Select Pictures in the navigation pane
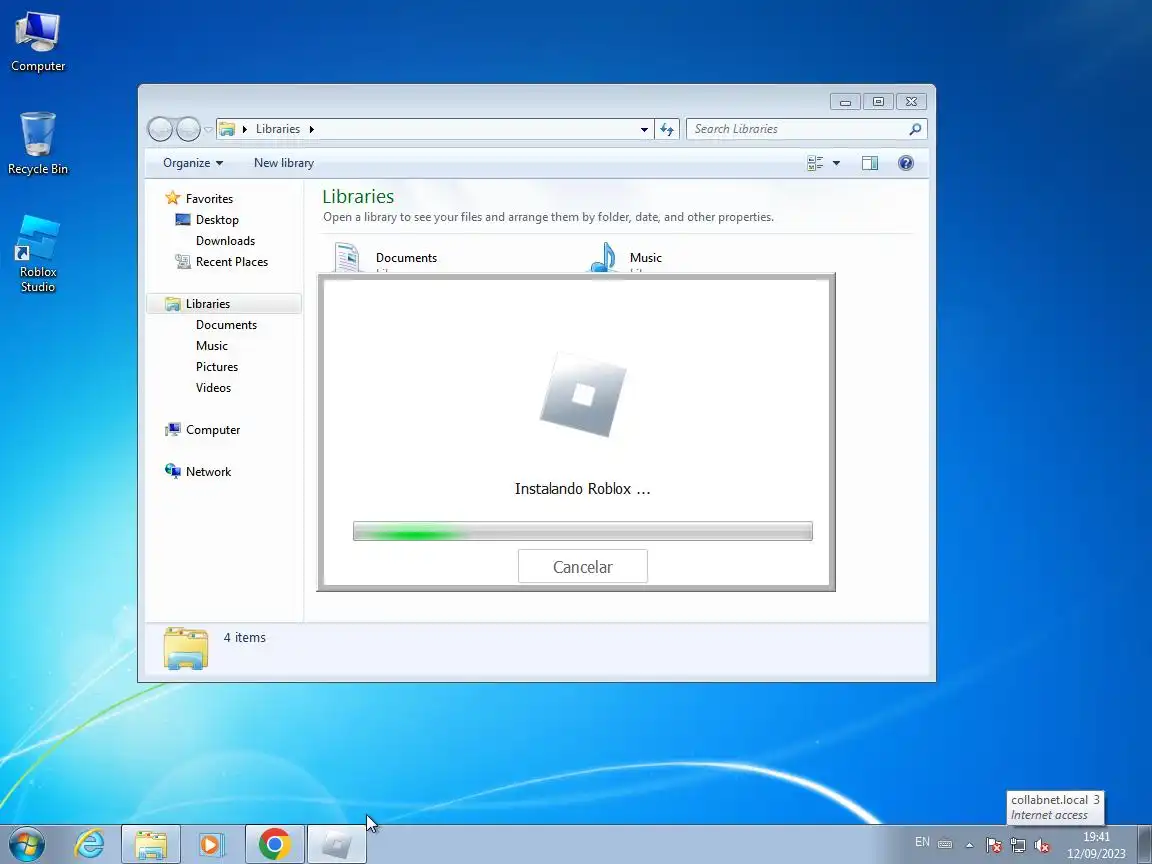Image resolution: width=1152 pixels, height=864 pixels. coord(217,367)
